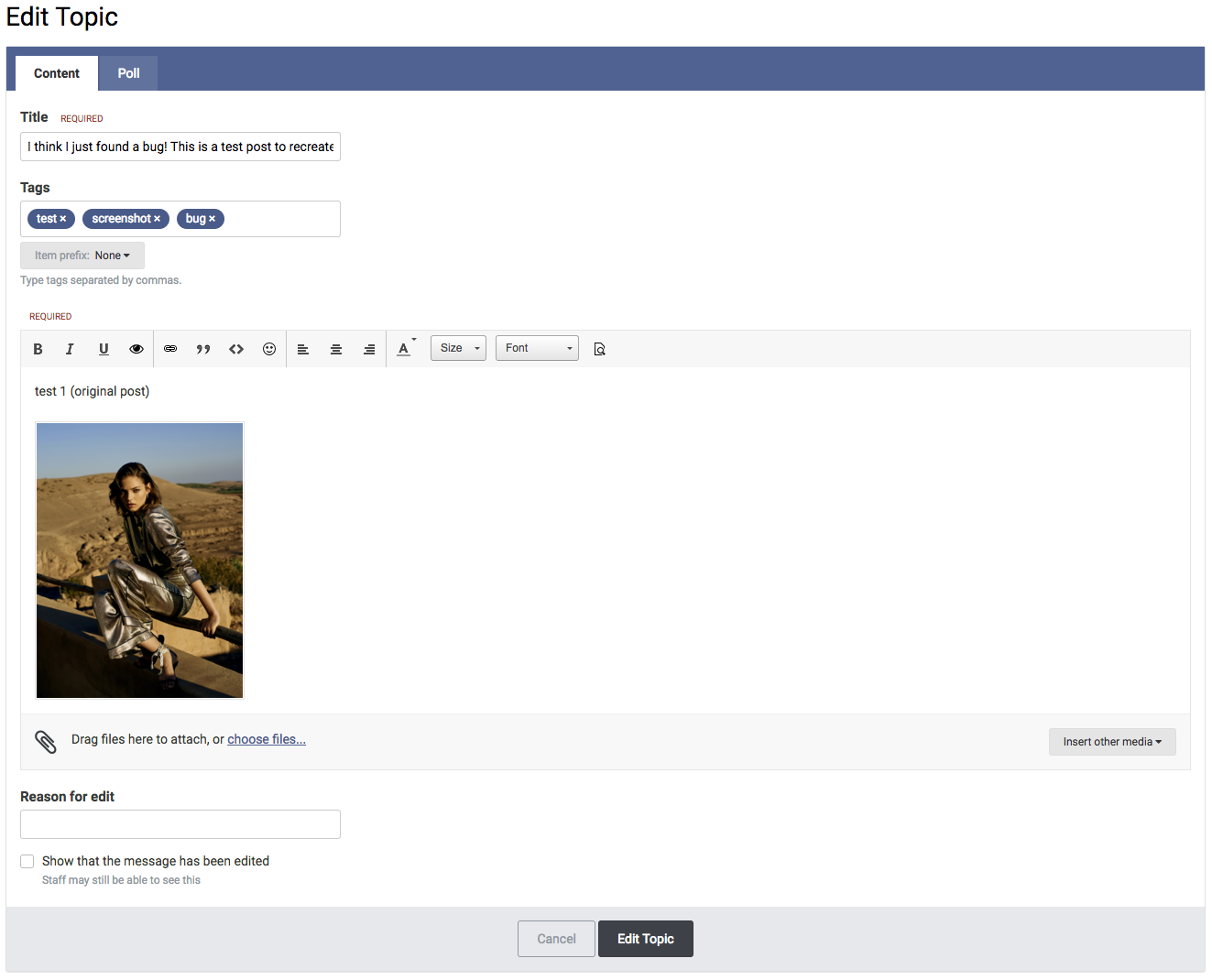Click the underline toolbar icon

click(x=104, y=349)
